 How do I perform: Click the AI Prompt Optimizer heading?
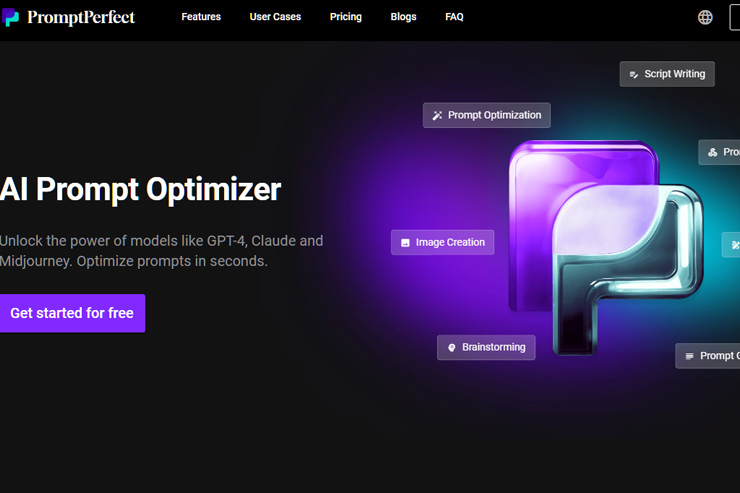click(x=140, y=190)
